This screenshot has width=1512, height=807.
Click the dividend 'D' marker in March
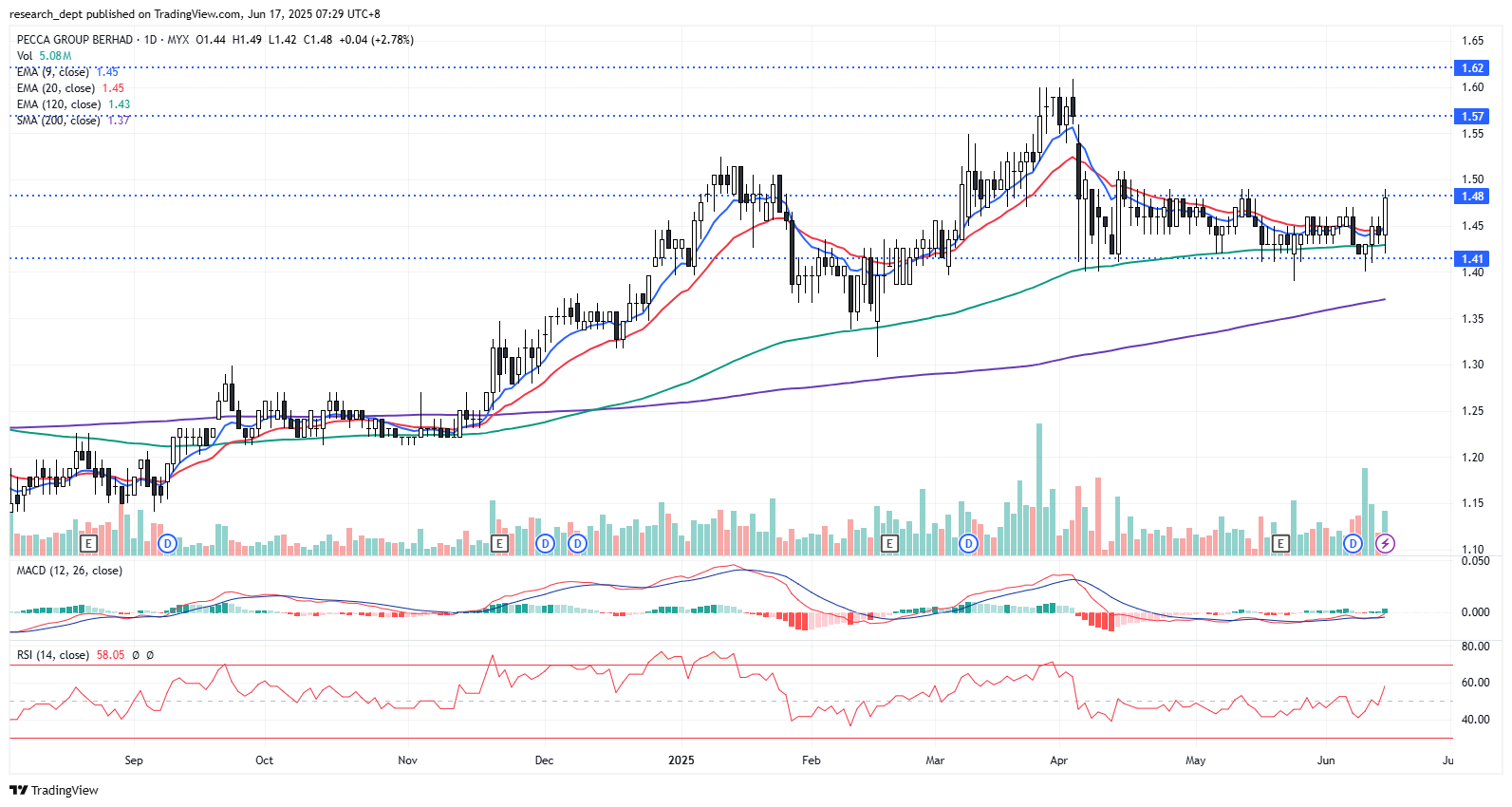(968, 544)
